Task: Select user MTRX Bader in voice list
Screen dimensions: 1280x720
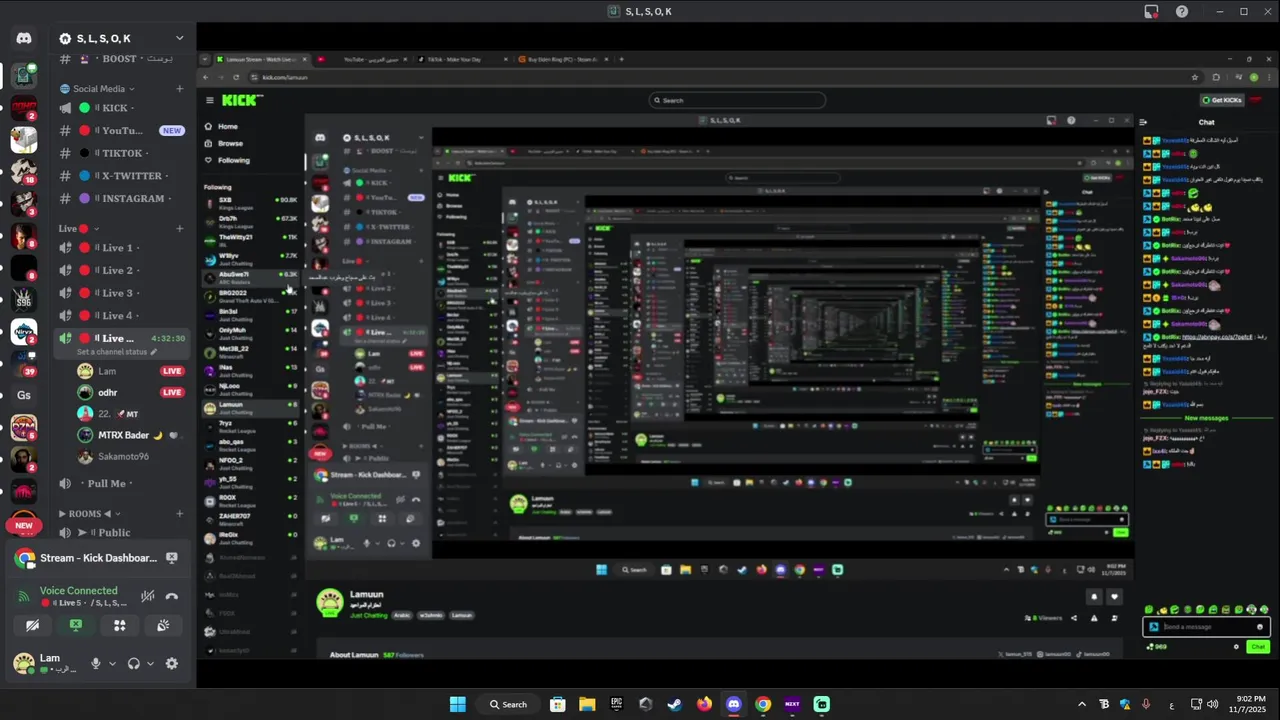Action: point(122,435)
